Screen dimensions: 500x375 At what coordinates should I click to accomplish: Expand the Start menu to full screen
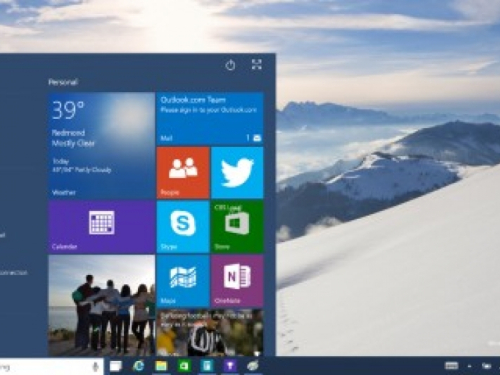click(x=257, y=65)
